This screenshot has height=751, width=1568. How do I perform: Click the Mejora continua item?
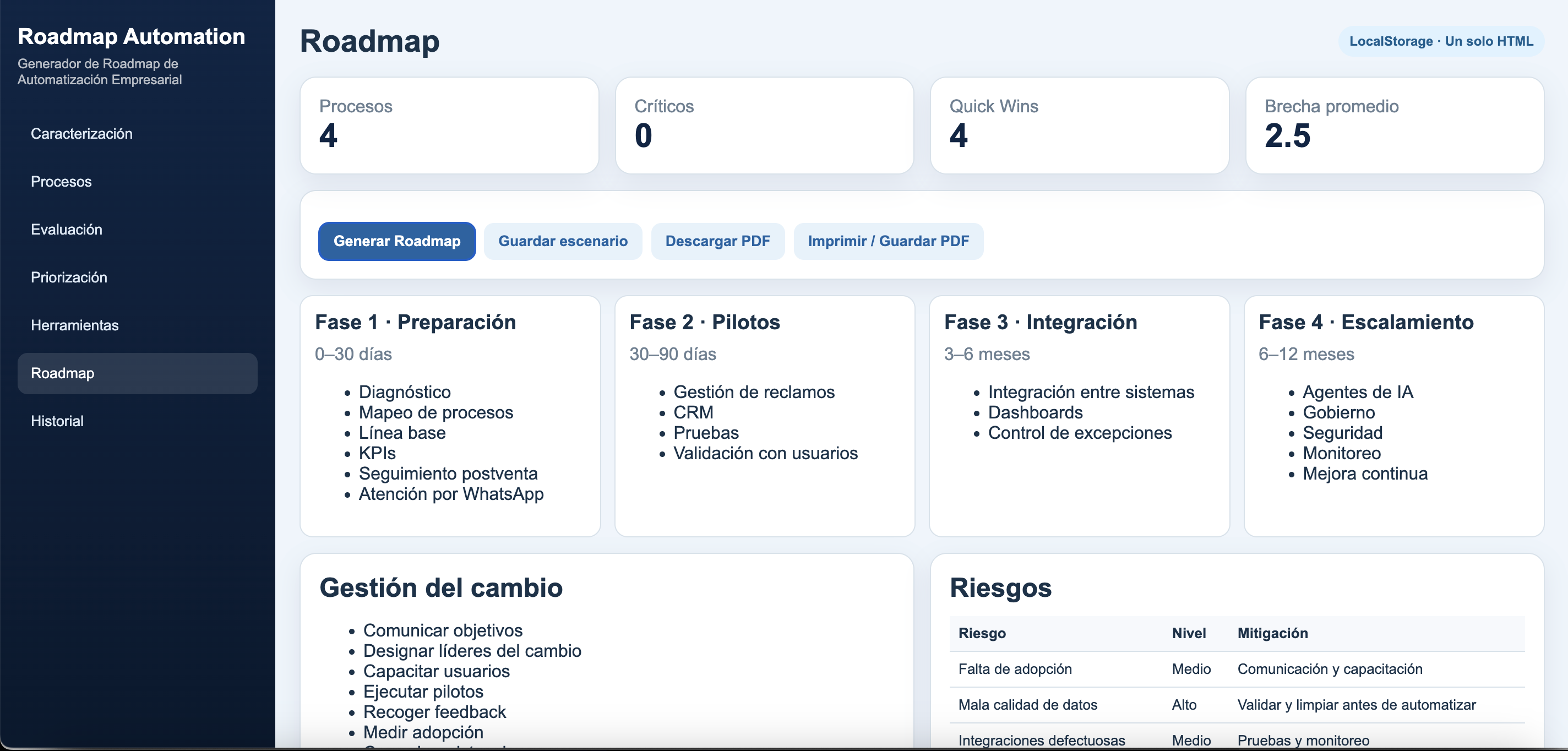point(1365,474)
